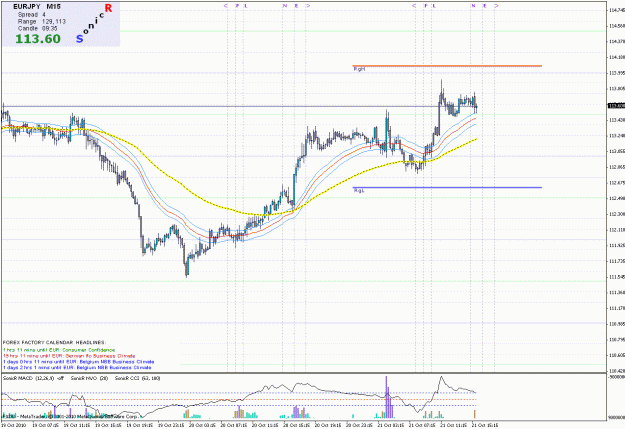The height and width of the screenshot is (429, 625).
Task: Click the 19 Oct 19:15 time axis label
Action: click(140, 425)
